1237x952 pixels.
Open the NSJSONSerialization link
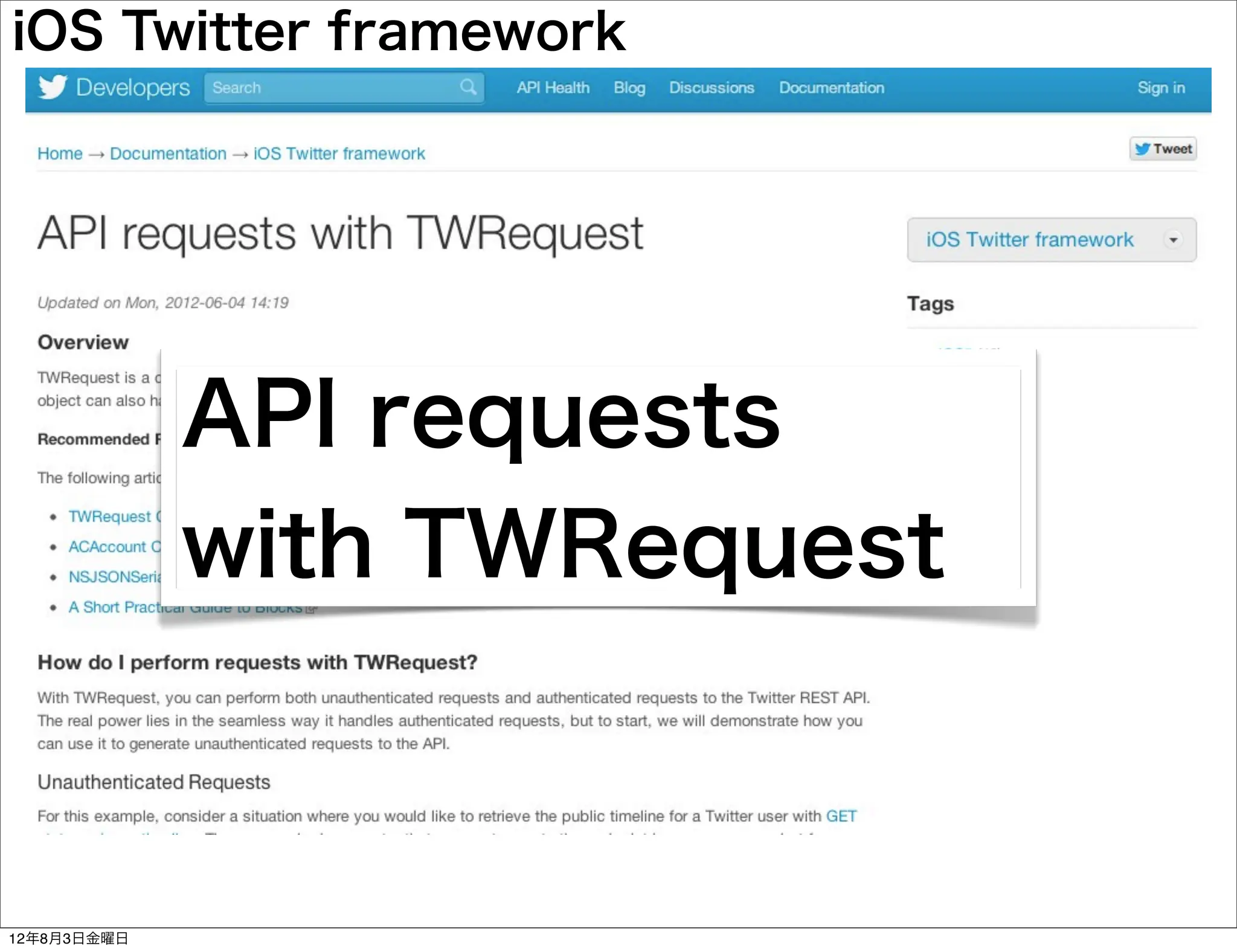coord(114,577)
